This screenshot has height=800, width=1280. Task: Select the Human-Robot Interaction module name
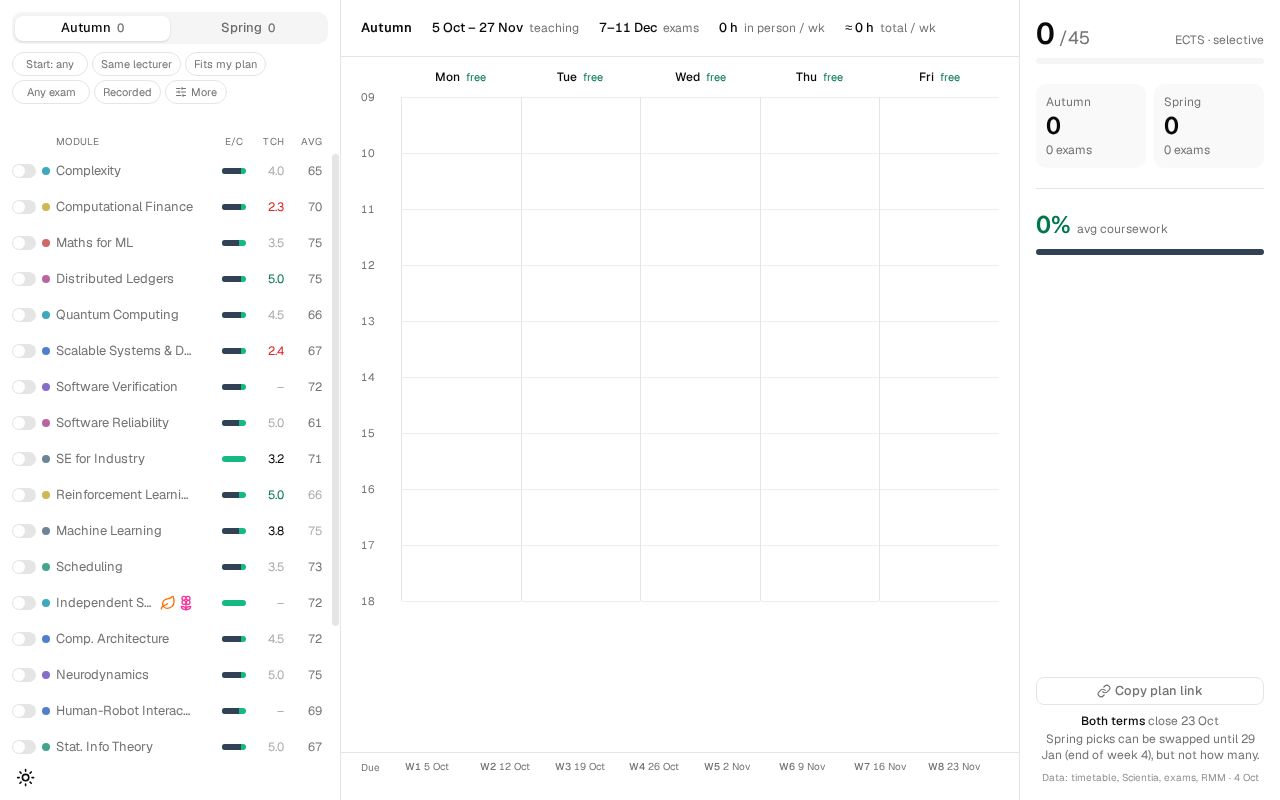tap(124, 711)
